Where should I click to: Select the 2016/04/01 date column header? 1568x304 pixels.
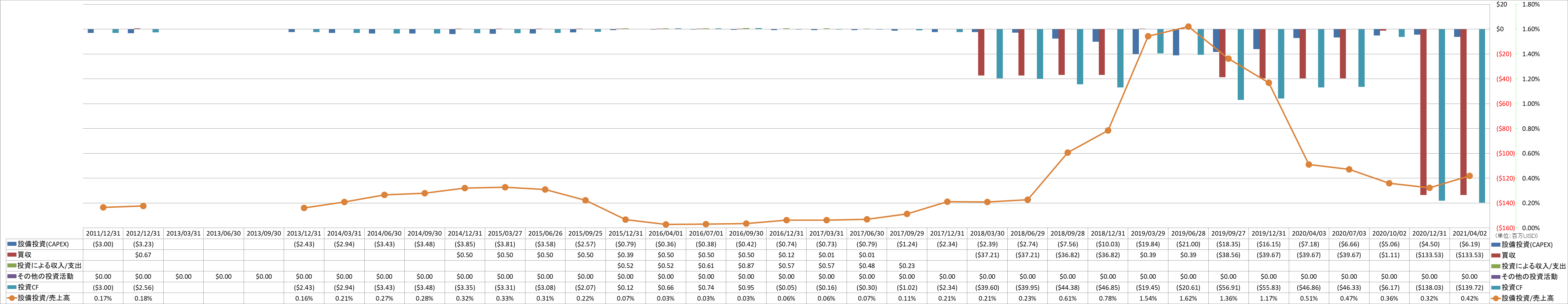click(x=665, y=234)
